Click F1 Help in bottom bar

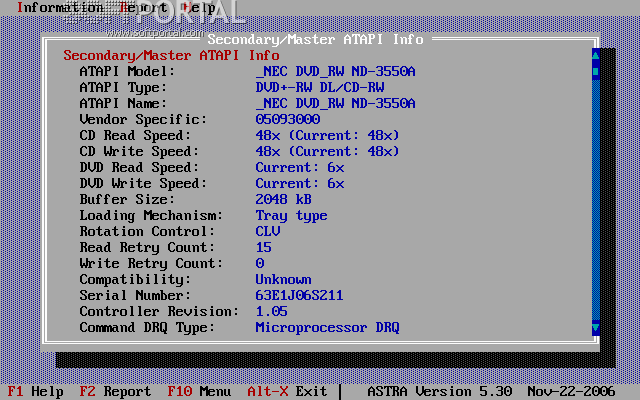tap(36, 391)
